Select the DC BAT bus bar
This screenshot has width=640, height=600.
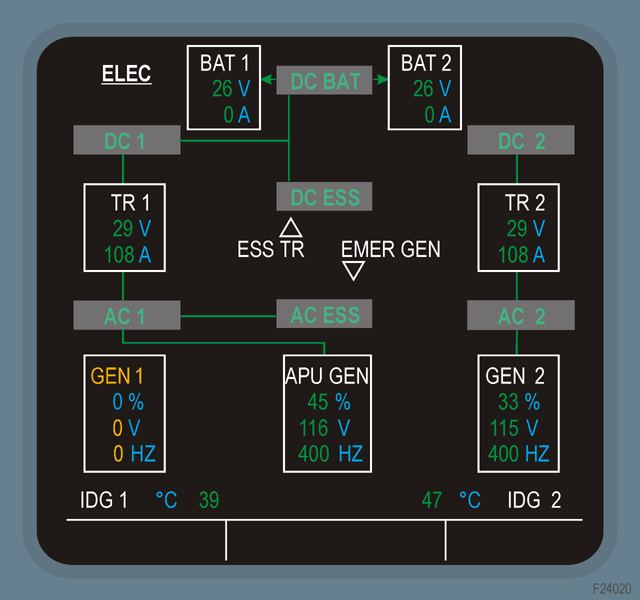click(324, 81)
